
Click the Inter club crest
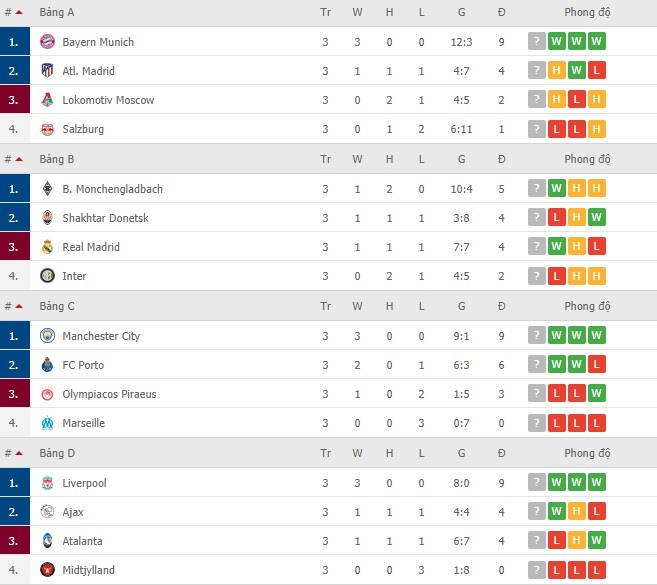tap(47, 276)
